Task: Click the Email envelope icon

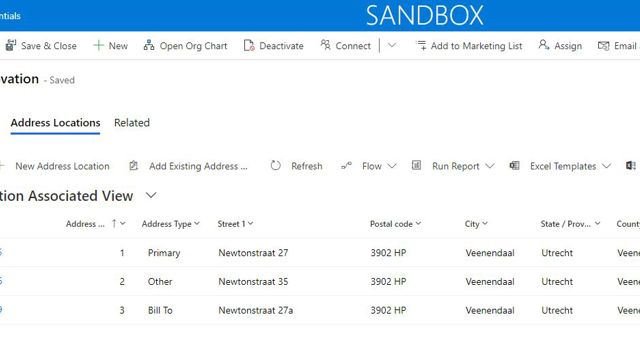Action: (603, 45)
